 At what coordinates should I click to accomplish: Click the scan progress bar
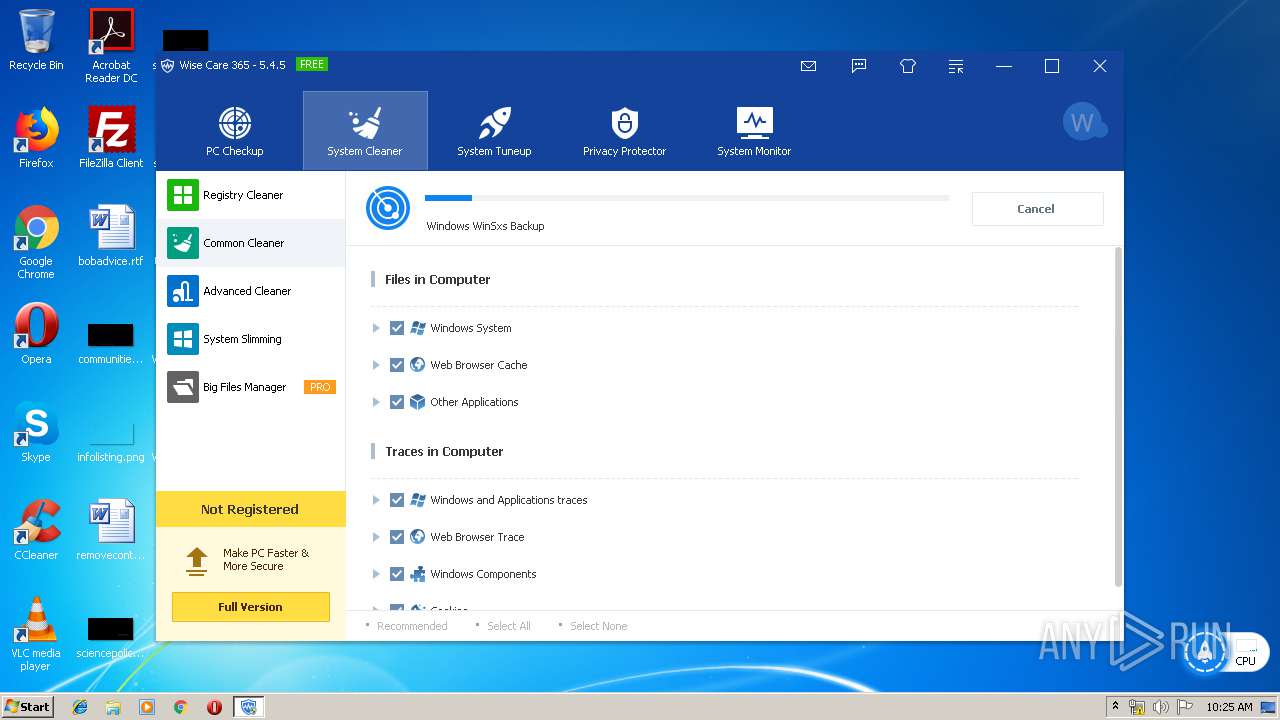click(687, 198)
